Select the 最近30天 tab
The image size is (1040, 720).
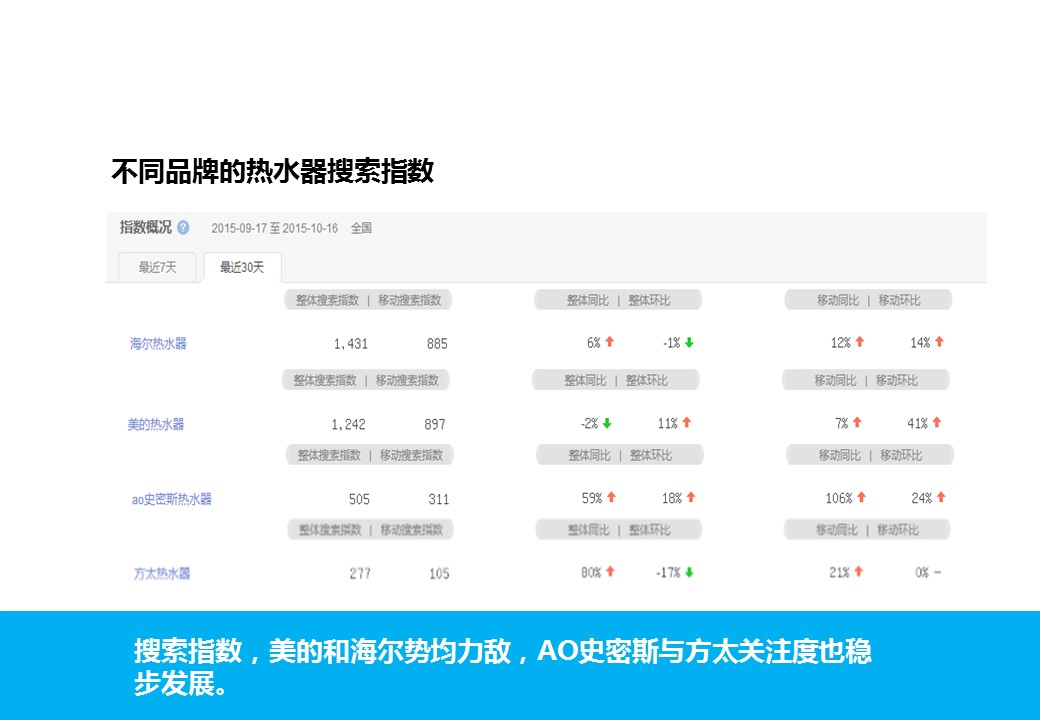point(242,267)
